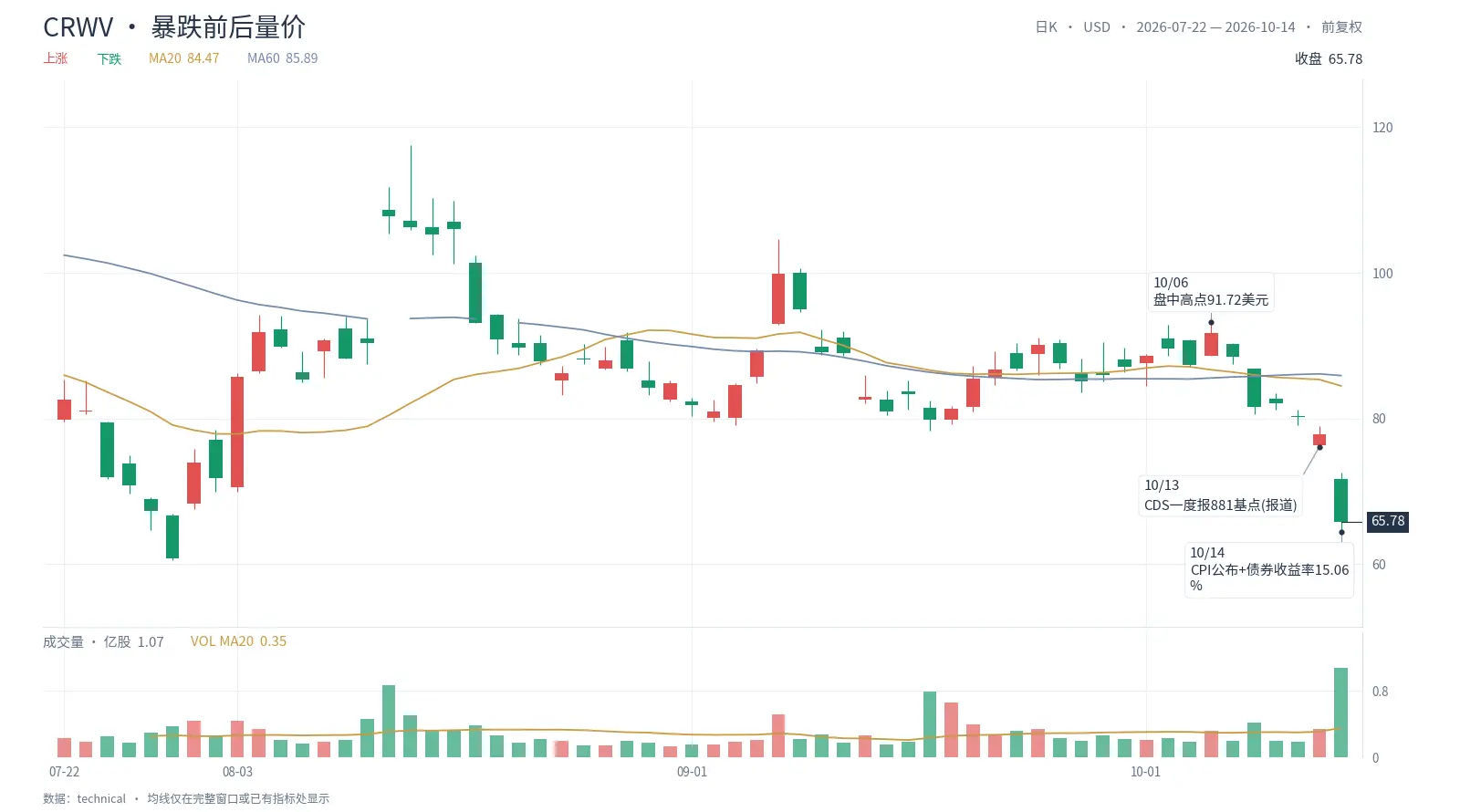Click the CRWV chart title
The height and width of the screenshot is (812, 1460).
coord(78,27)
